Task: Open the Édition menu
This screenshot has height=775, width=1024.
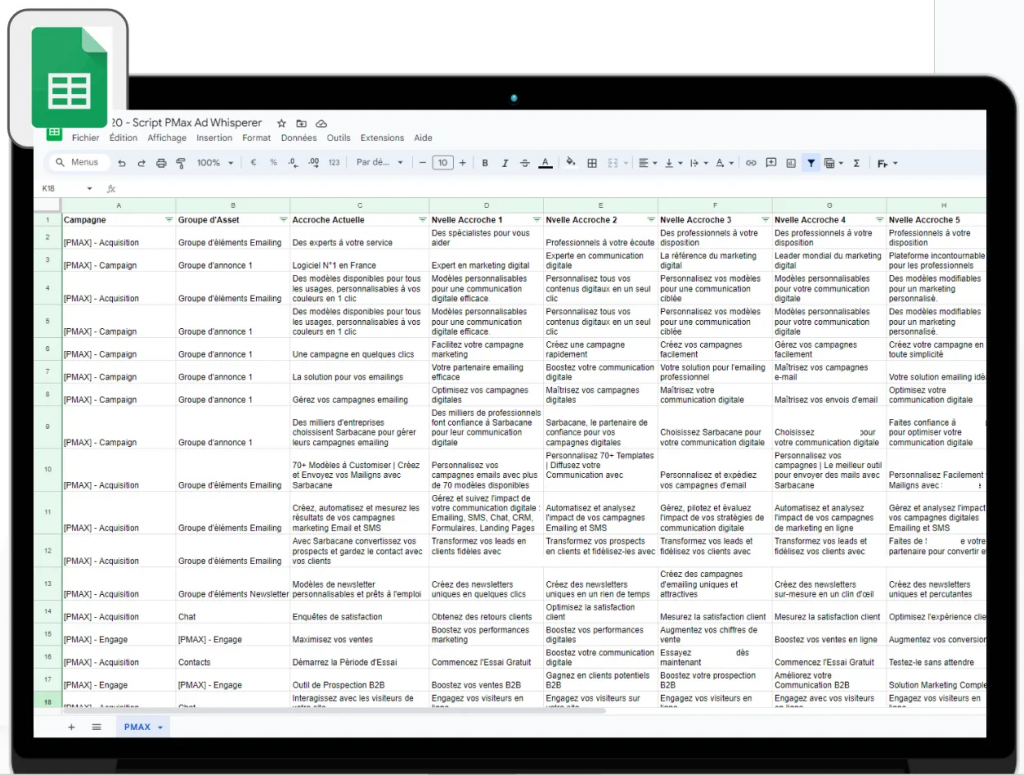Action: coord(123,138)
